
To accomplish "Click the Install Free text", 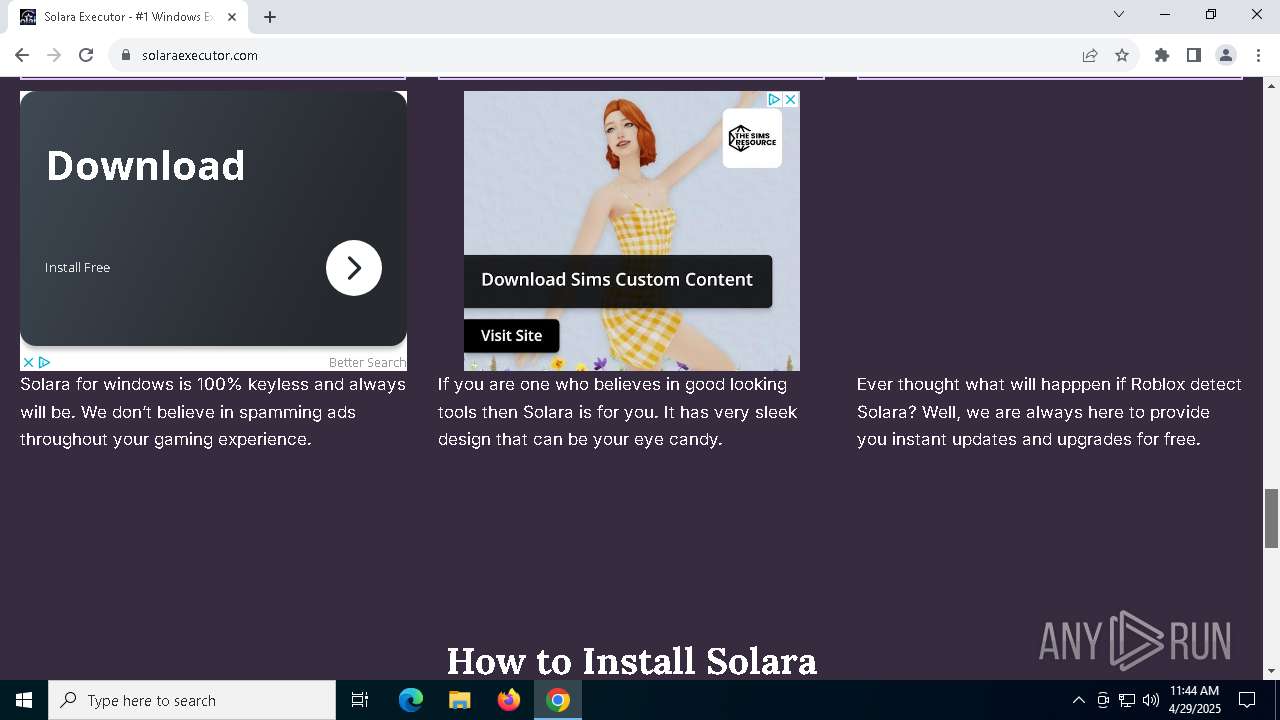I will pos(78,267).
